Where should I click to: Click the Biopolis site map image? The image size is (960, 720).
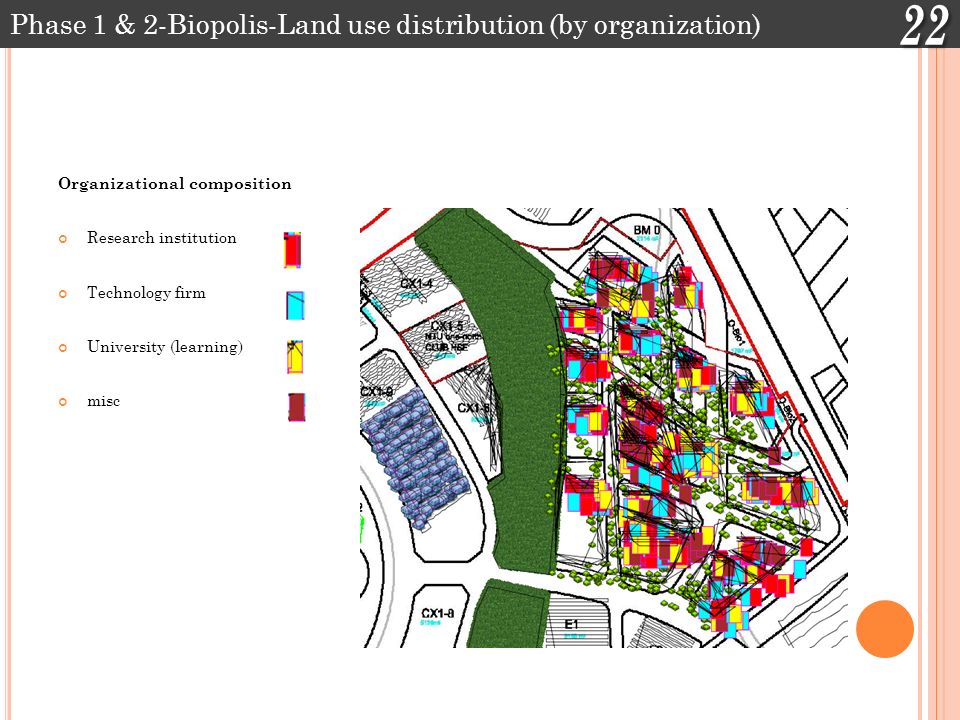point(604,427)
